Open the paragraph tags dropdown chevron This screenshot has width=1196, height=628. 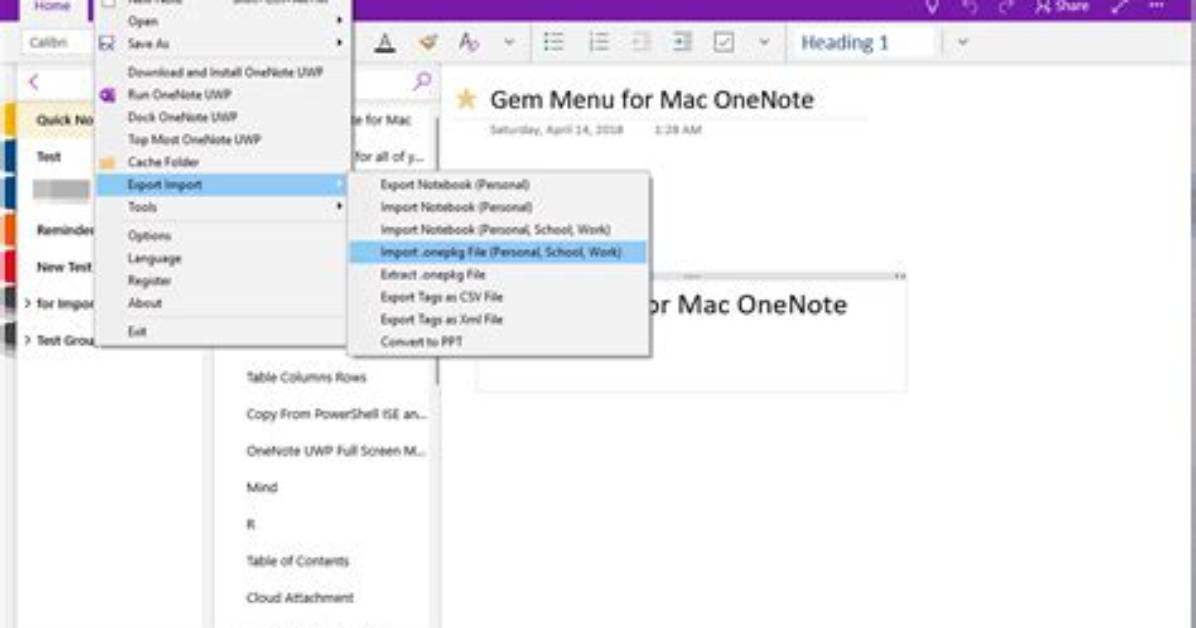tap(764, 43)
